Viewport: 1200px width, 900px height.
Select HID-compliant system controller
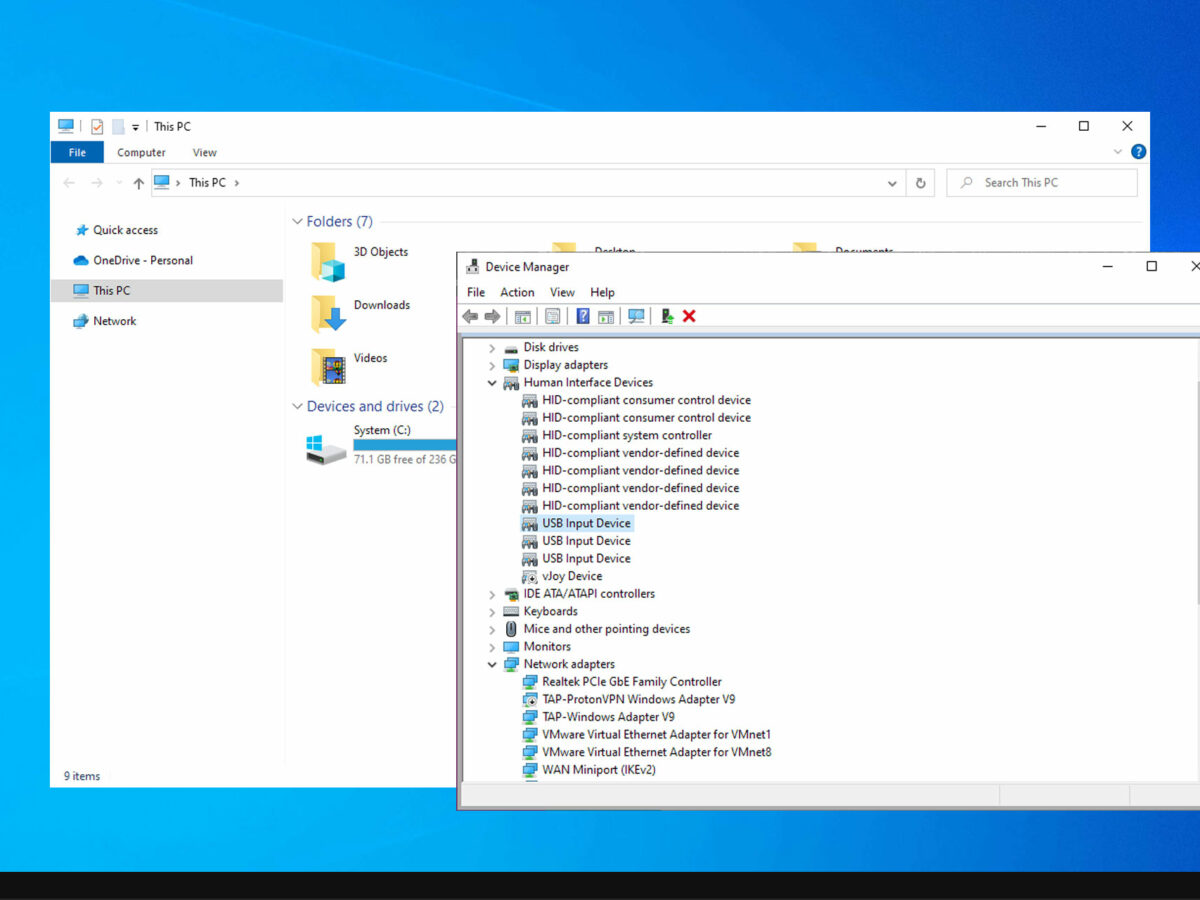coord(627,436)
